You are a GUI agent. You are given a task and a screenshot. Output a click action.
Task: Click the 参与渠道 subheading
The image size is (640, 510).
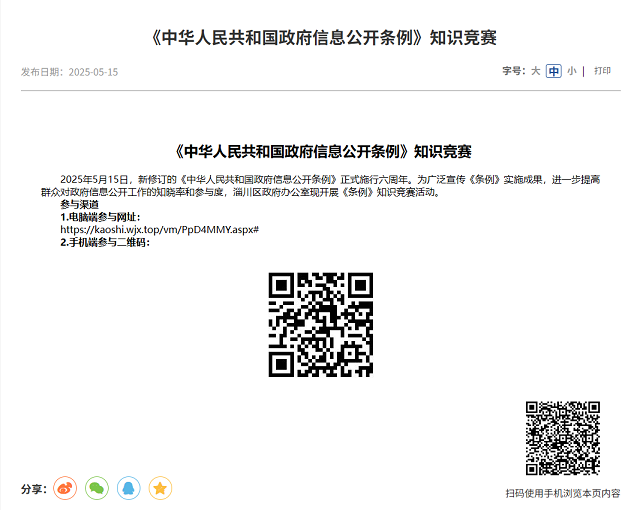click(79, 204)
